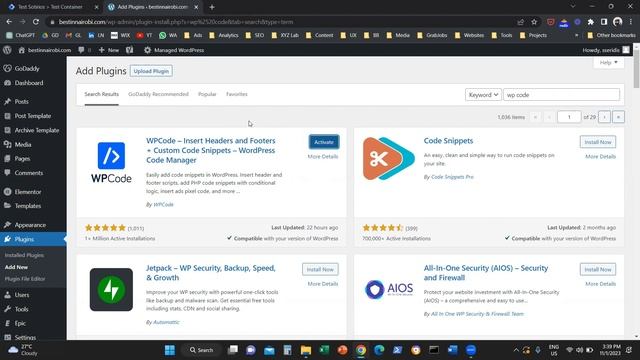Click the Posts pin icon in the sidebar
This screenshot has width=640, height=360.
tap(7, 102)
